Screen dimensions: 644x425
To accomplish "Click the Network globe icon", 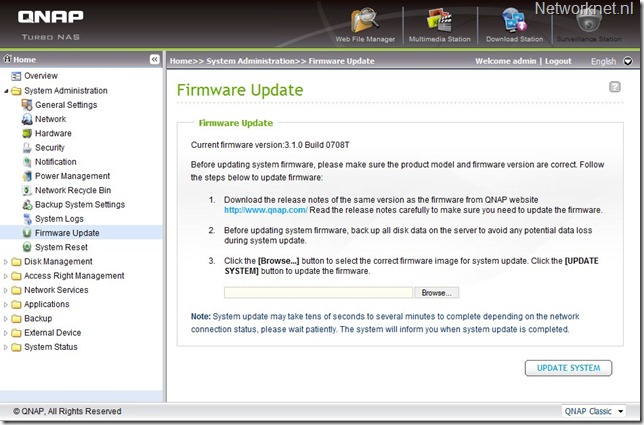I will pyautogui.click(x=27, y=119).
